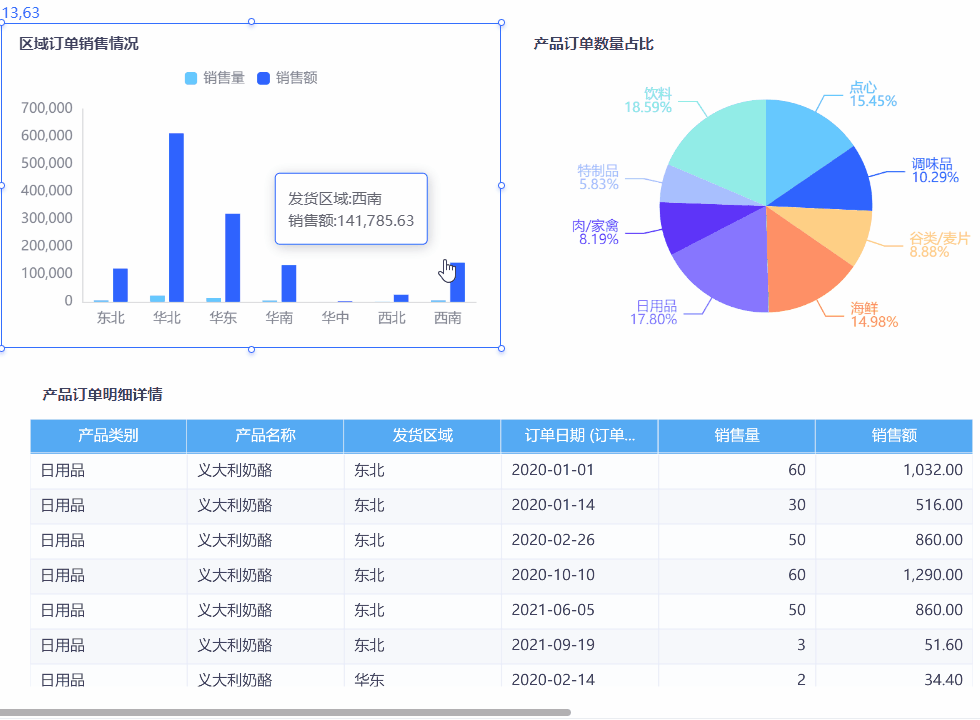Image resolution: width=980 pixels, height=720 pixels.
Task: Sort by 发货区域 column header
Action: click(422, 436)
